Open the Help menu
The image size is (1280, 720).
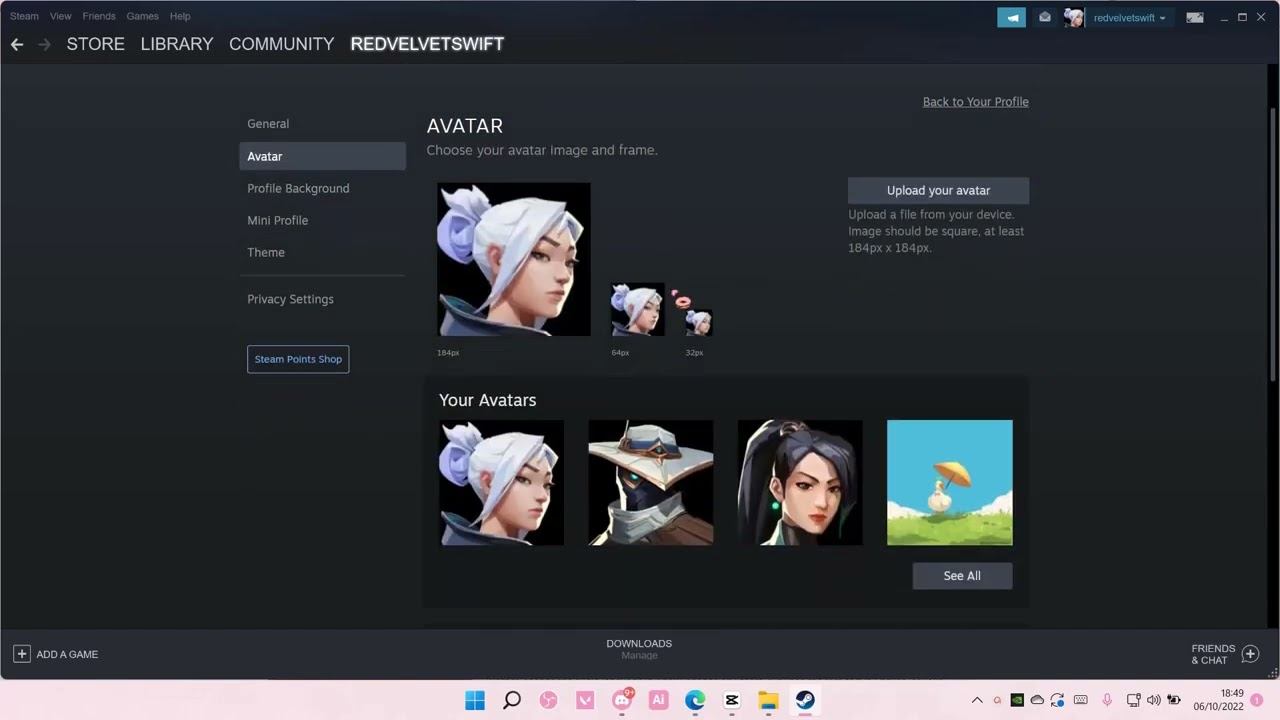tap(180, 16)
